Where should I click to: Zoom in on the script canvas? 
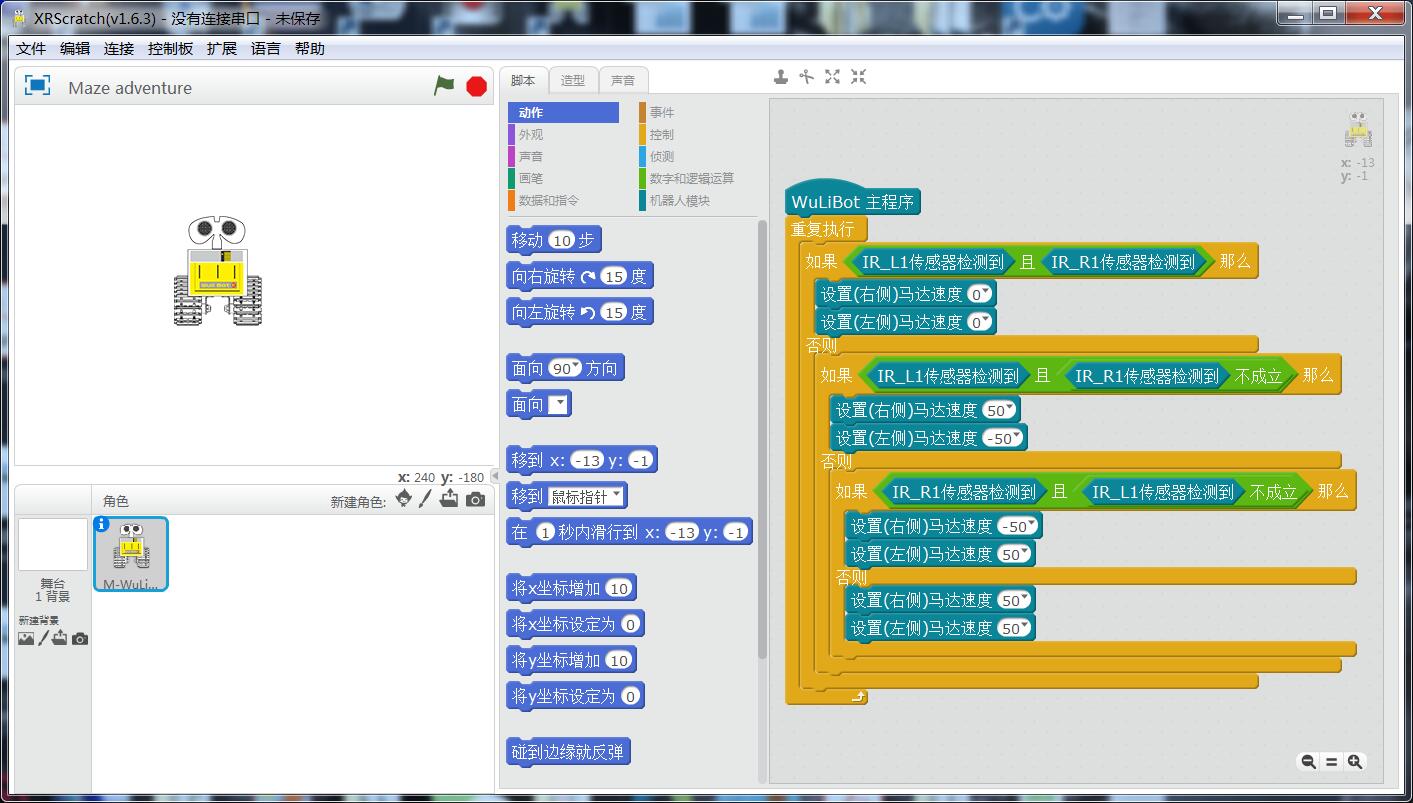click(1355, 762)
